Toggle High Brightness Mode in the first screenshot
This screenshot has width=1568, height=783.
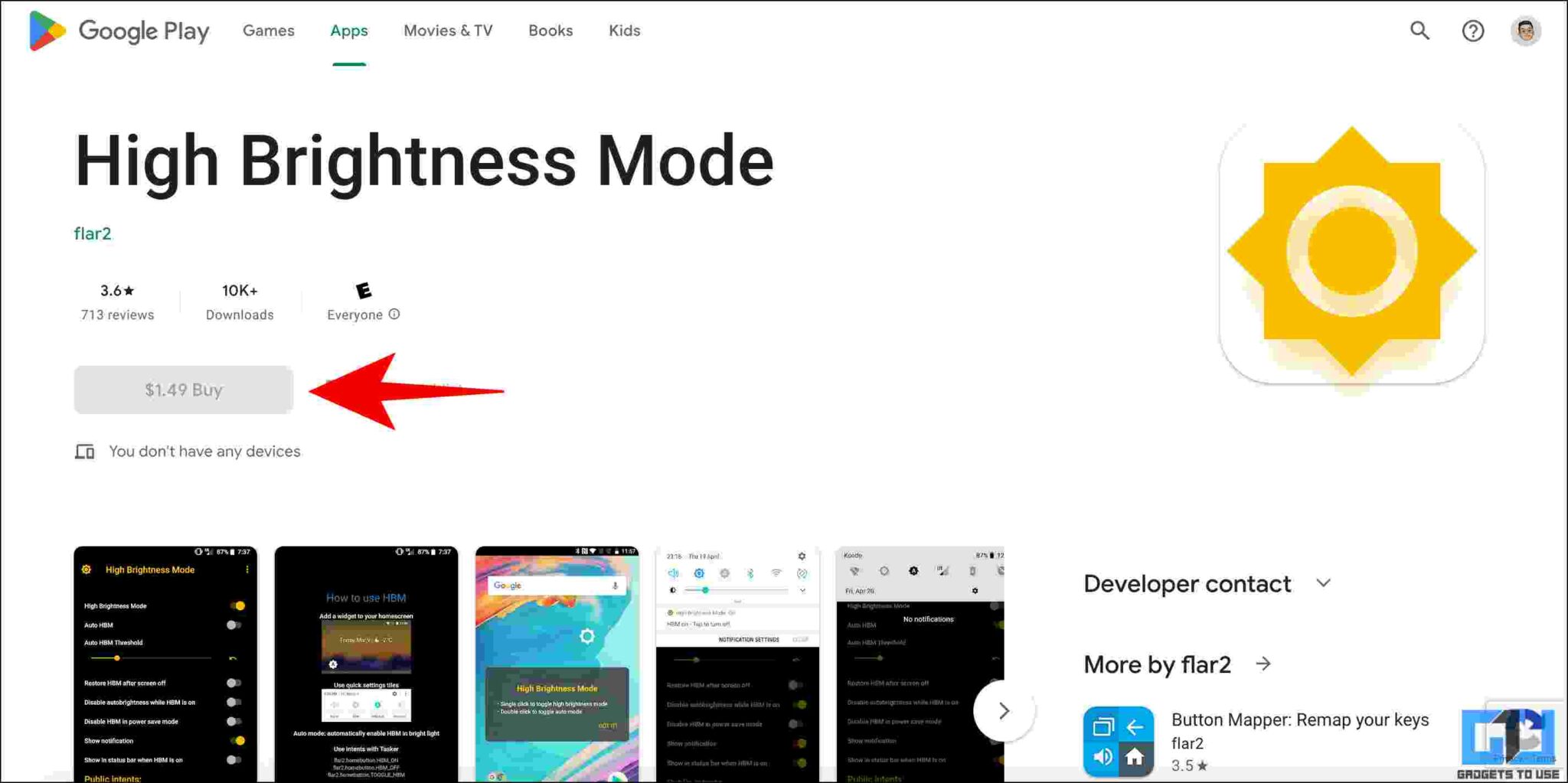(x=238, y=605)
